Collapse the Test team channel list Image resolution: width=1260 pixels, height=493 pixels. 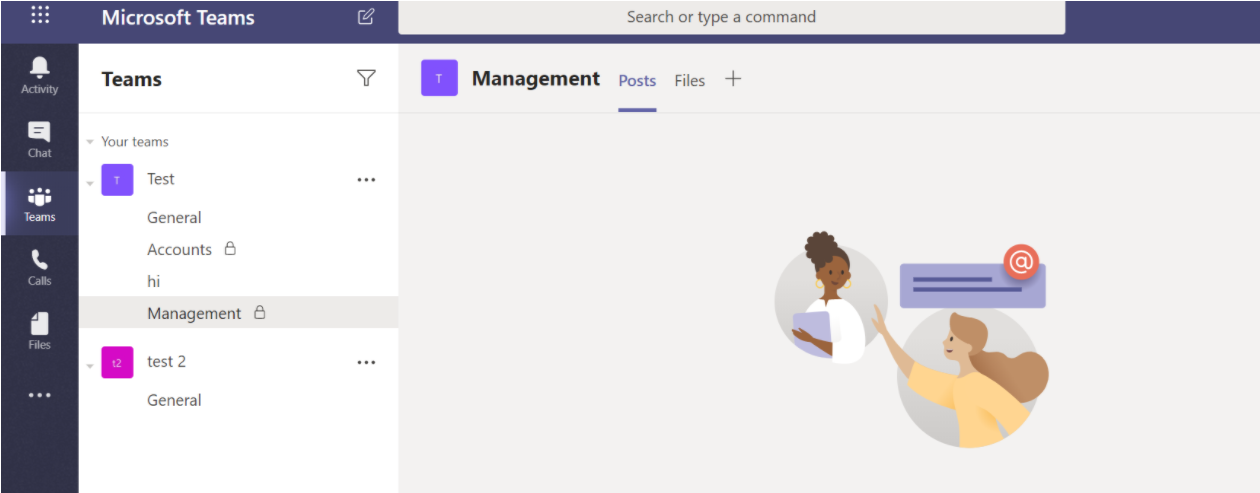pos(90,183)
